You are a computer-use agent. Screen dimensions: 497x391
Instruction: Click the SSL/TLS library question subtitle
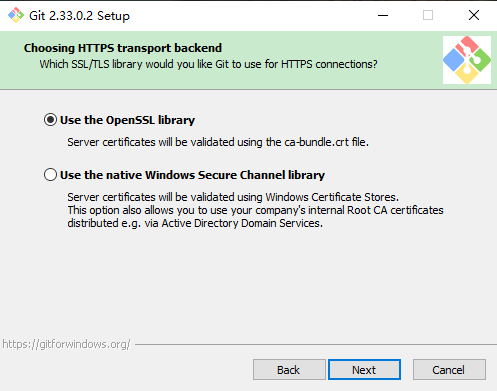208,64
